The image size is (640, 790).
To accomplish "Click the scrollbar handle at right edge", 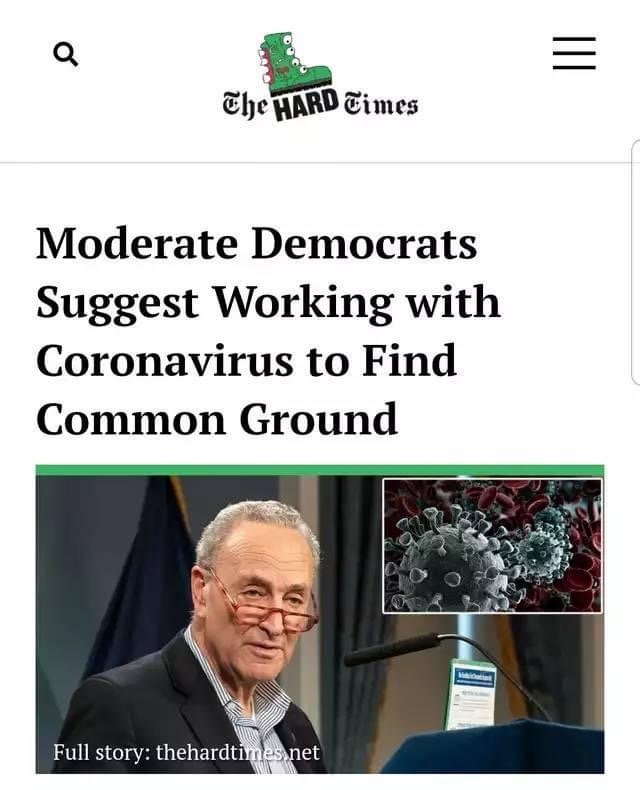I will click(x=635, y=263).
